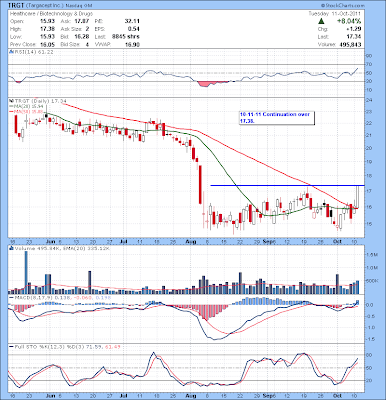Viewport: 386px width, 400px height.
Task: Click the TRGT Daily price legend icon
Action: click(x=11, y=101)
